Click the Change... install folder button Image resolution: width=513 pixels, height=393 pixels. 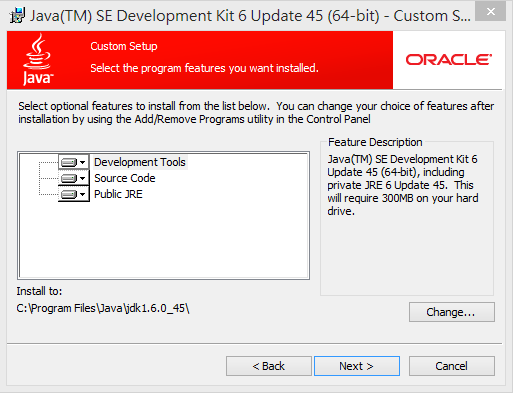click(452, 312)
